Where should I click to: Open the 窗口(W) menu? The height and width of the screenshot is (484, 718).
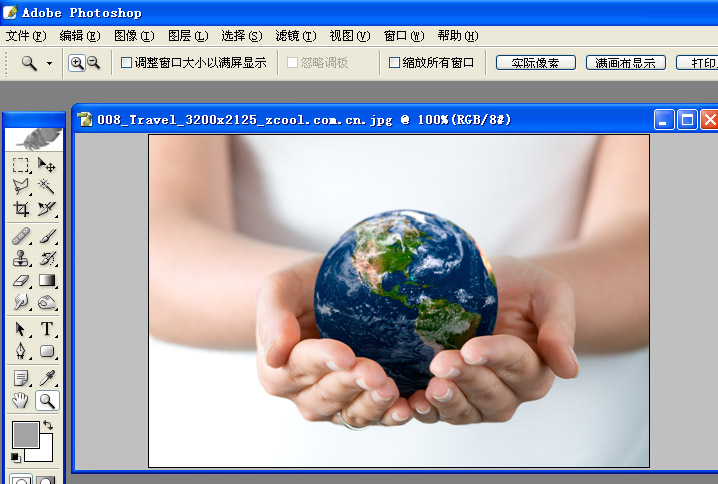coord(404,36)
